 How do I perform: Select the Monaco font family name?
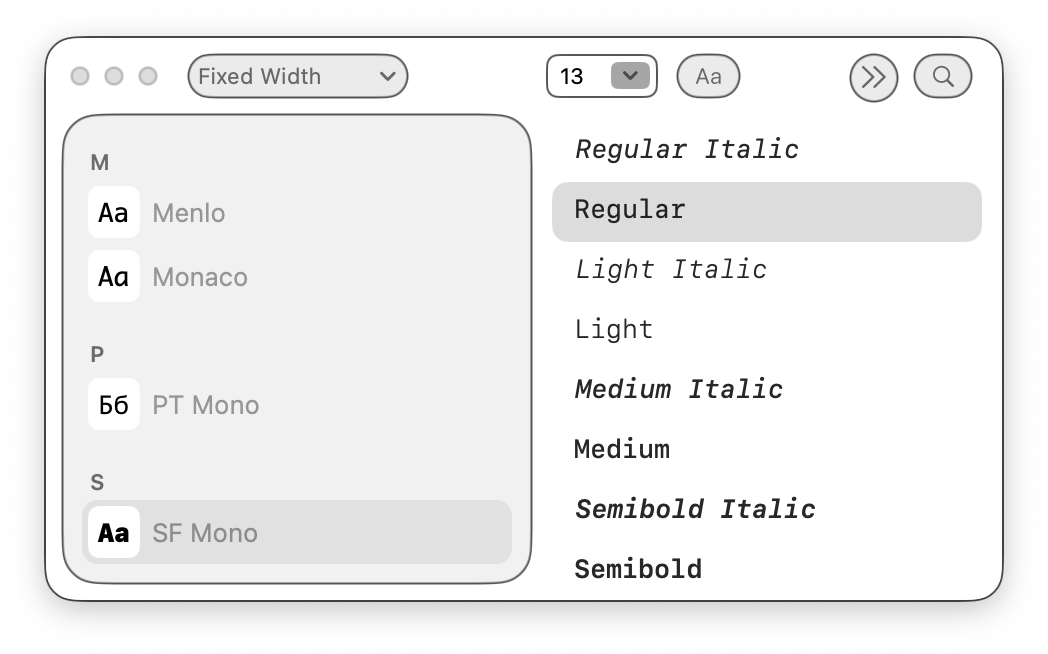click(x=200, y=277)
